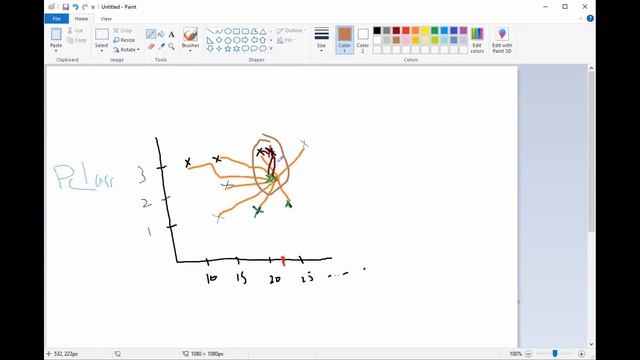Click the Cut scissors icon

coord(70,31)
